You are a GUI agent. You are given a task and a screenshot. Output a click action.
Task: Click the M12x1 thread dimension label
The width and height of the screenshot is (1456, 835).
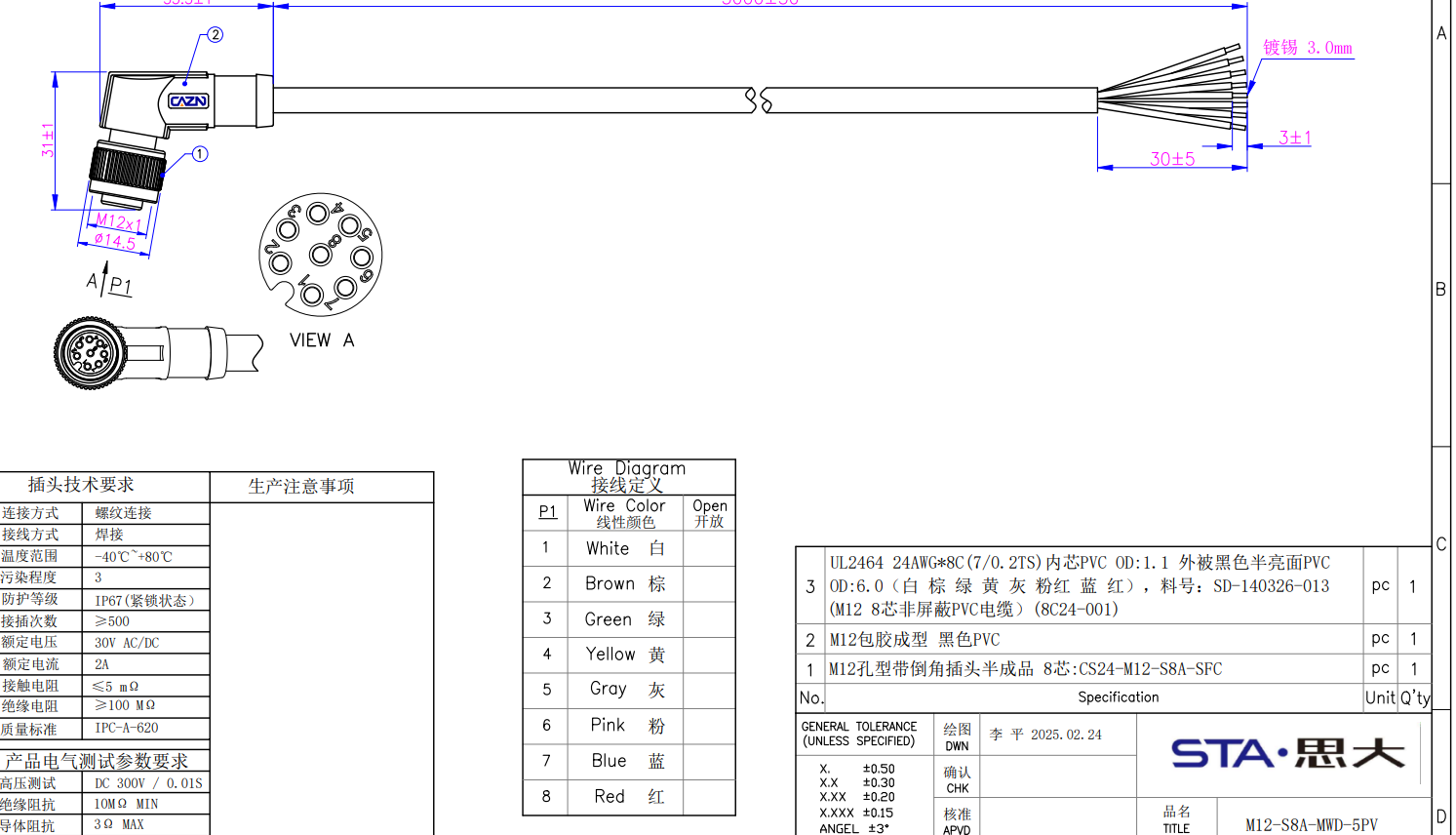coord(119,222)
